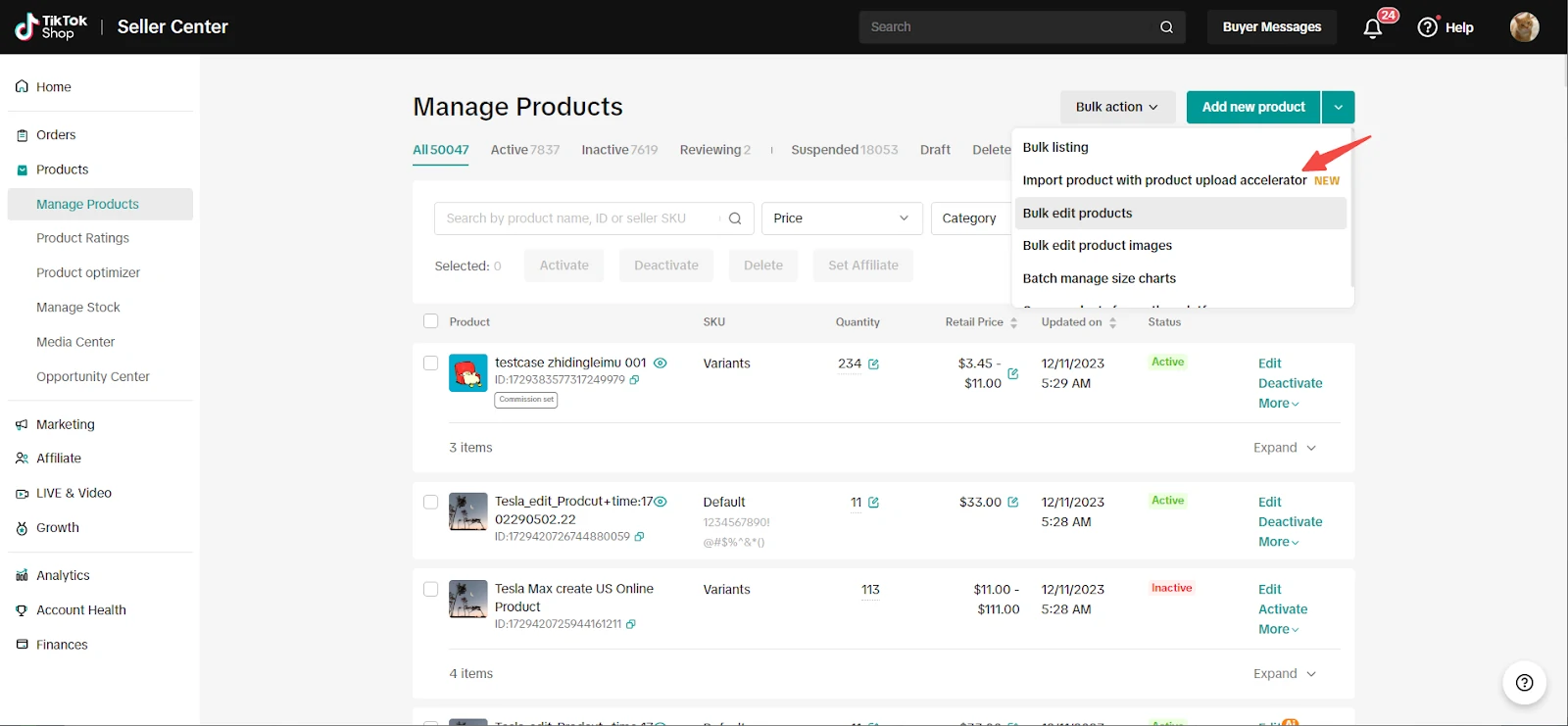1568x726 pixels.
Task: Edit the $33.00 retail price icon
Action: click(1013, 503)
